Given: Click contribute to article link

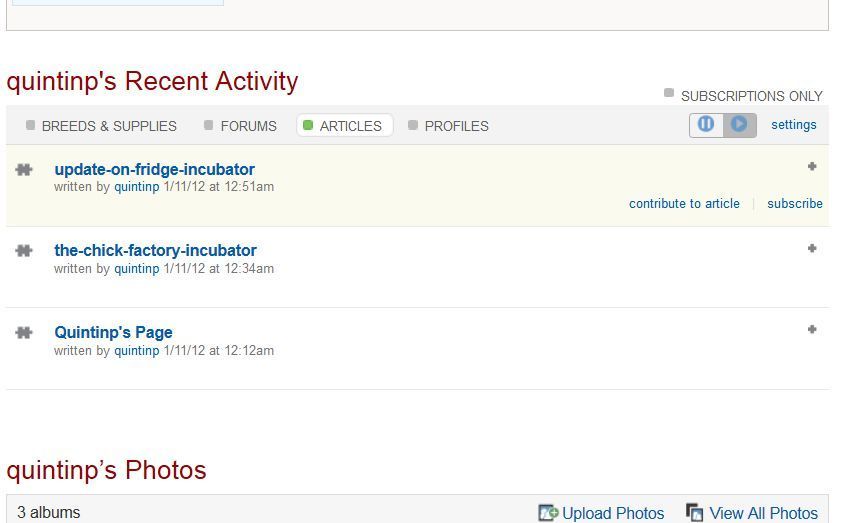Looking at the screenshot, I should [x=684, y=204].
